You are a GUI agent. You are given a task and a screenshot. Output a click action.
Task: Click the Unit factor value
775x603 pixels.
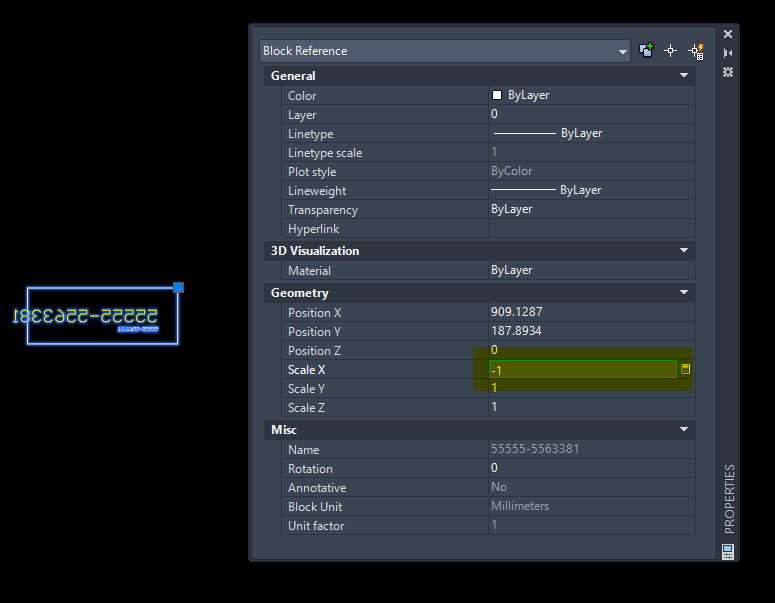pyautogui.click(x=592, y=525)
